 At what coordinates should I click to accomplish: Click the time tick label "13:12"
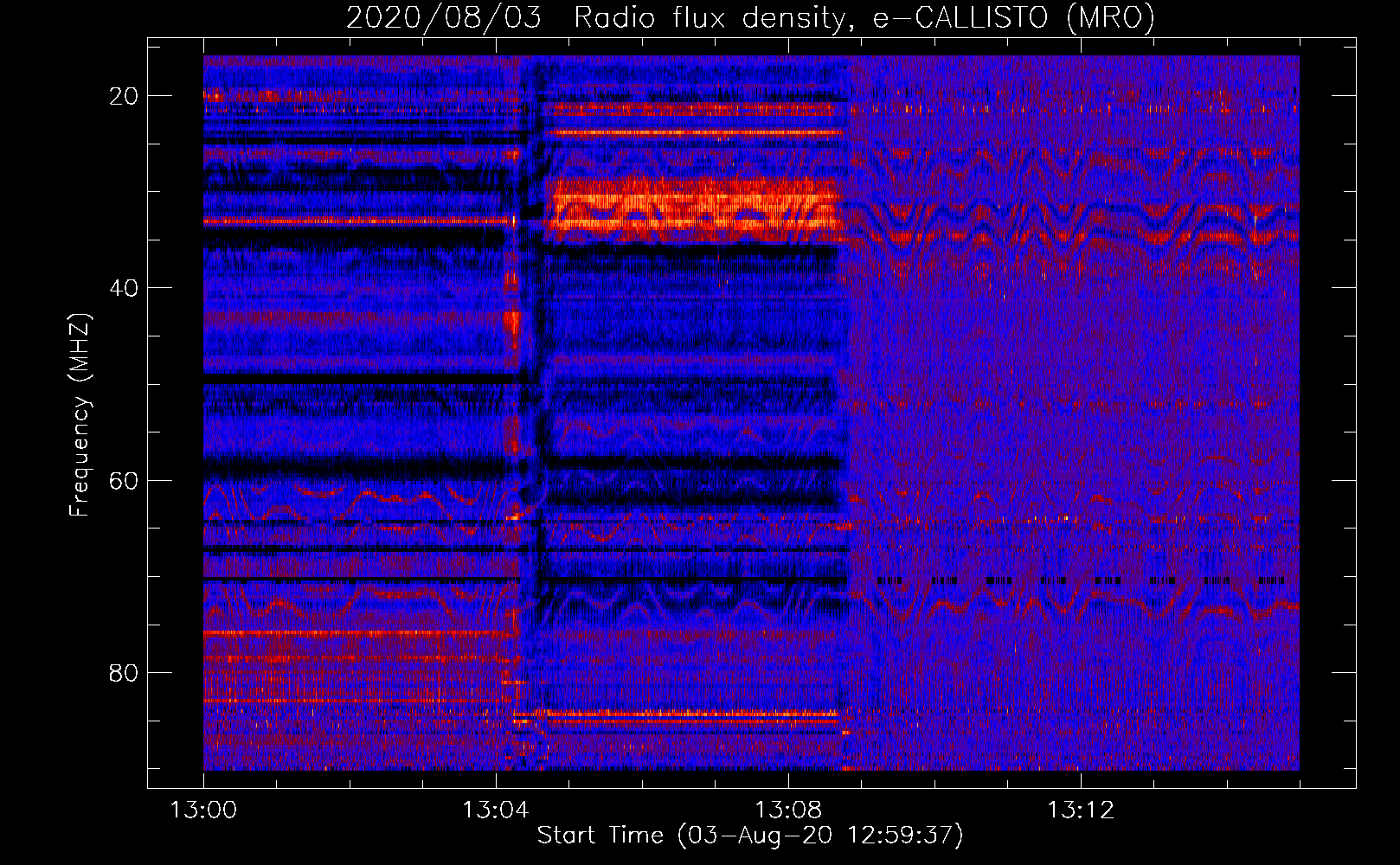click(x=1081, y=810)
